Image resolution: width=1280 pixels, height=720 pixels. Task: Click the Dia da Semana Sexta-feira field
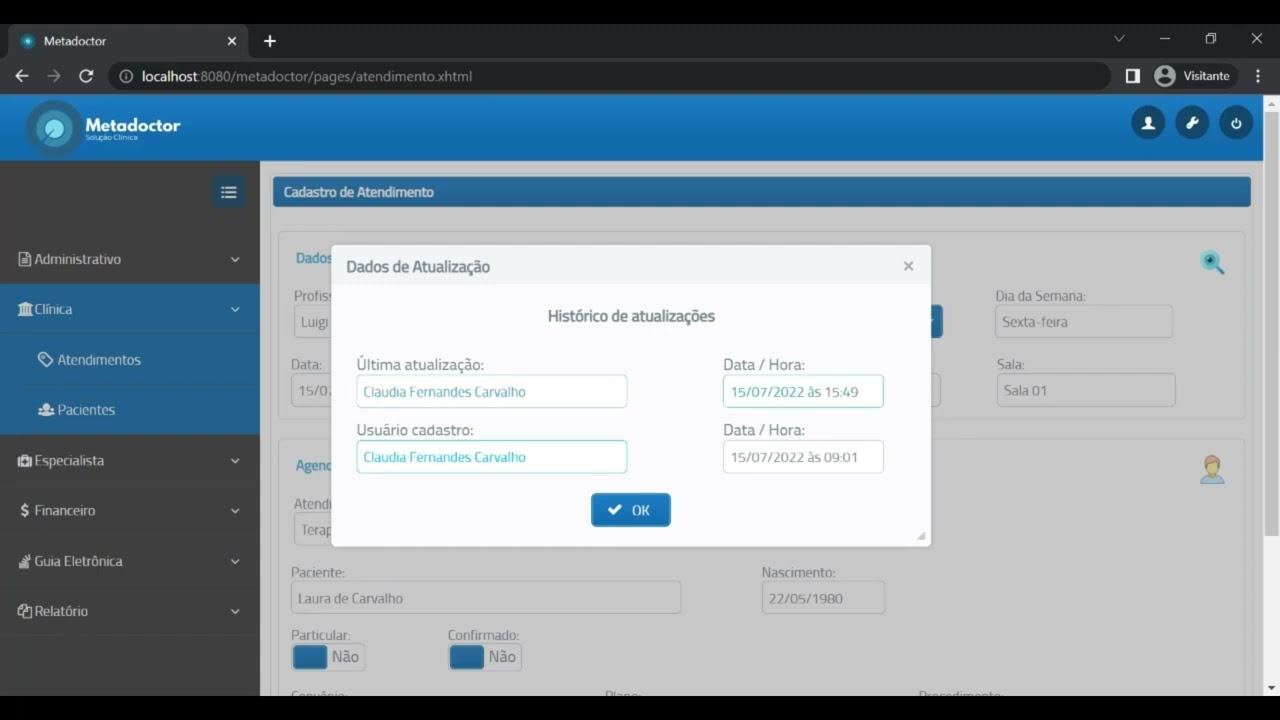tap(1084, 322)
